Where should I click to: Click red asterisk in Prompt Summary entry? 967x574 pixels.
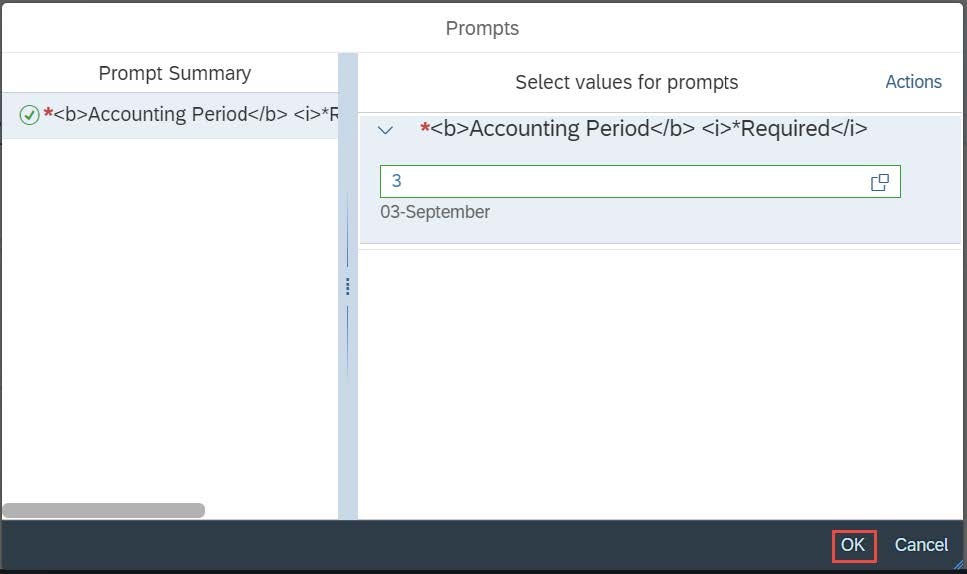pos(48,113)
